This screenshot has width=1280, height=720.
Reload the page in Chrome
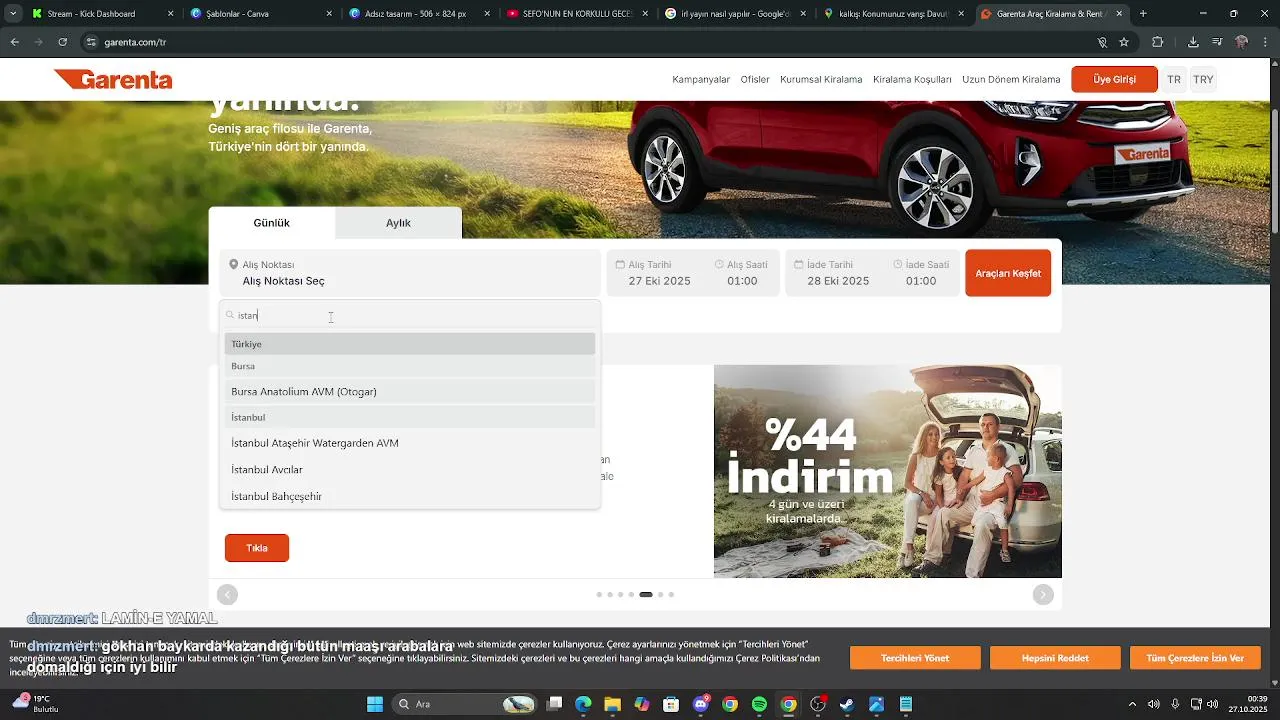[63, 42]
